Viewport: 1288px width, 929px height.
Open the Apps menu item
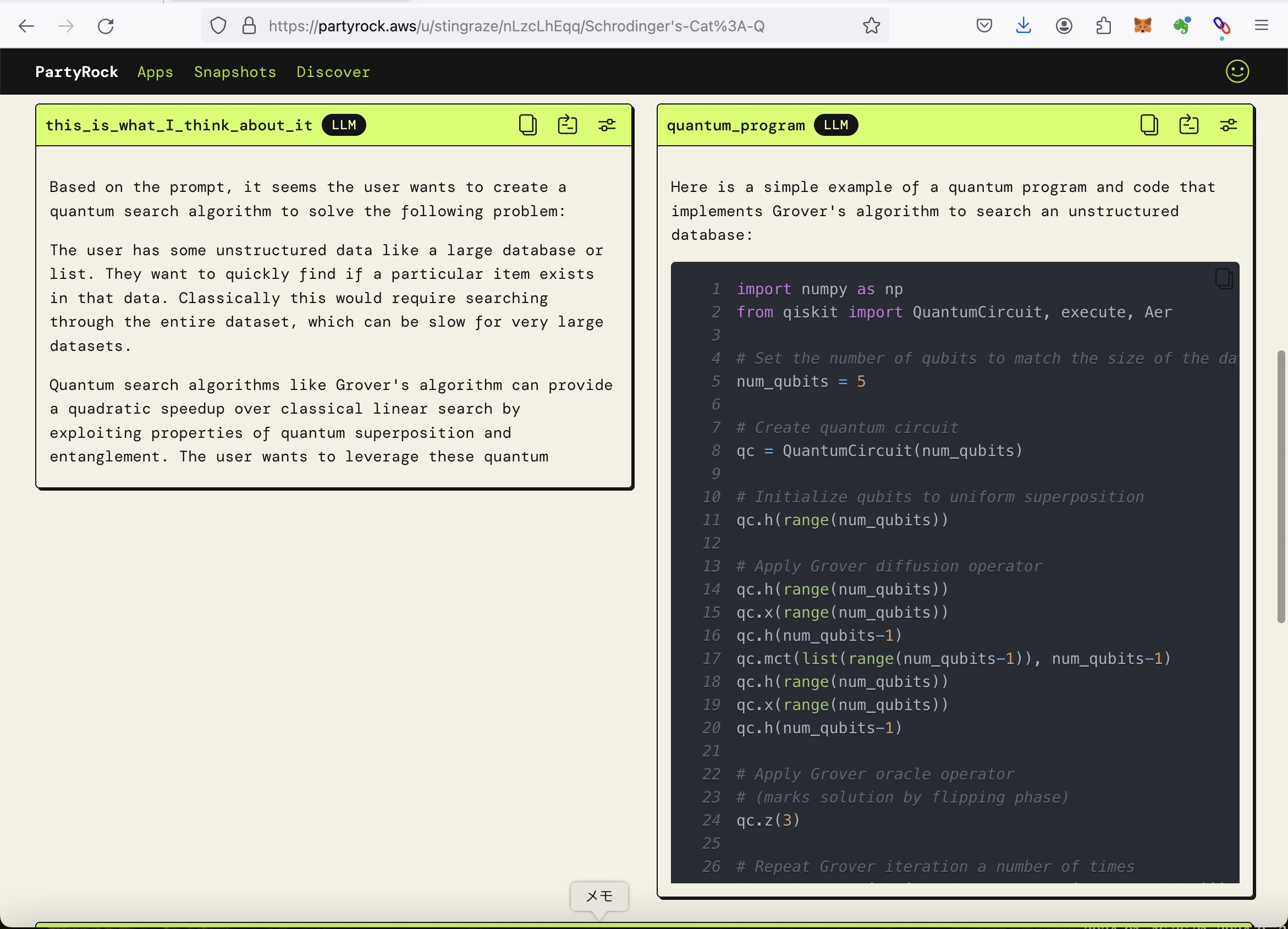tap(155, 72)
